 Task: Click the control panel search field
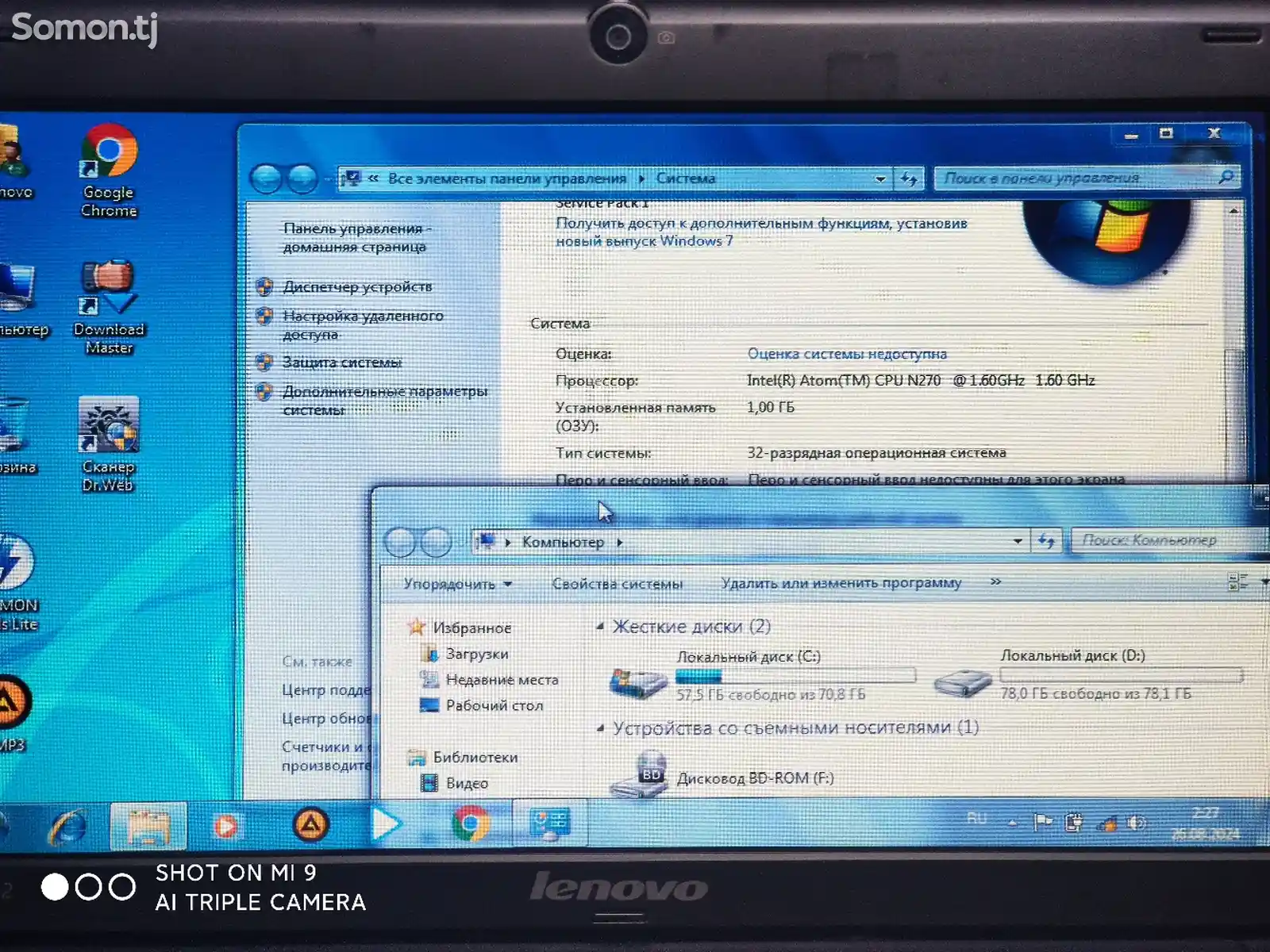[1087, 178]
